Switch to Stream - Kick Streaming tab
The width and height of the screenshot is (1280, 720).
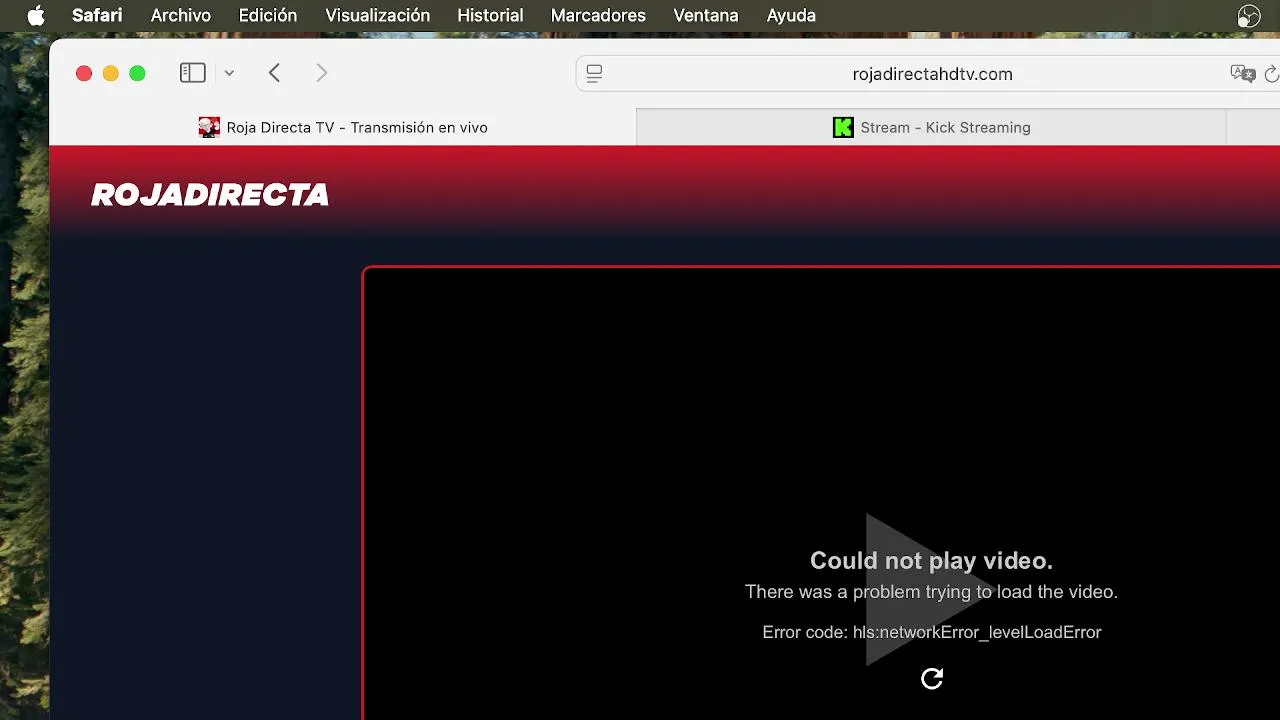pyautogui.click(x=931, y=127)
